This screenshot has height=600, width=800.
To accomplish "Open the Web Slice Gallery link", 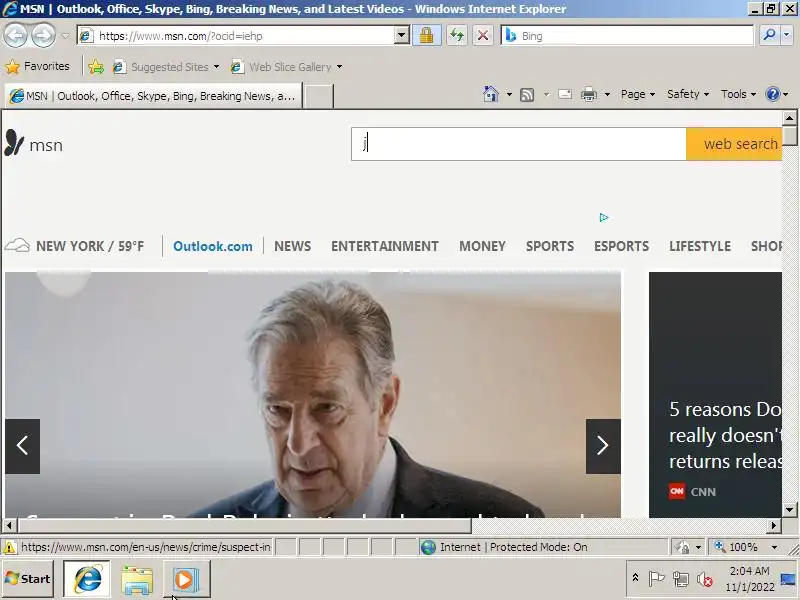I will coord(286,67).
